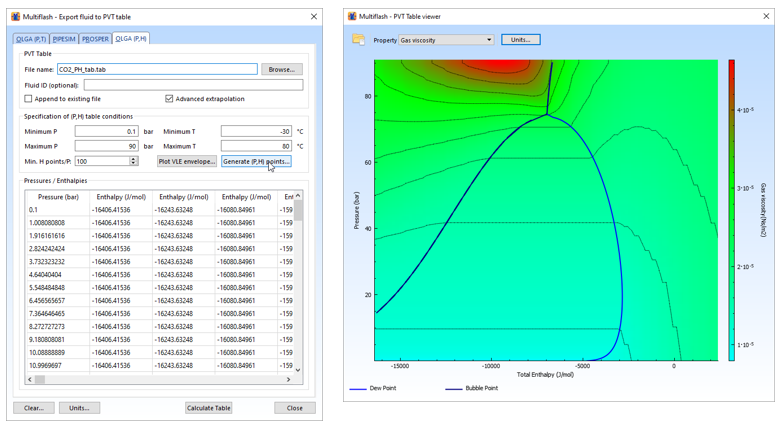Click the Browse... button
The height and width of the screenshot is (428, 782).
click(282, 69)
